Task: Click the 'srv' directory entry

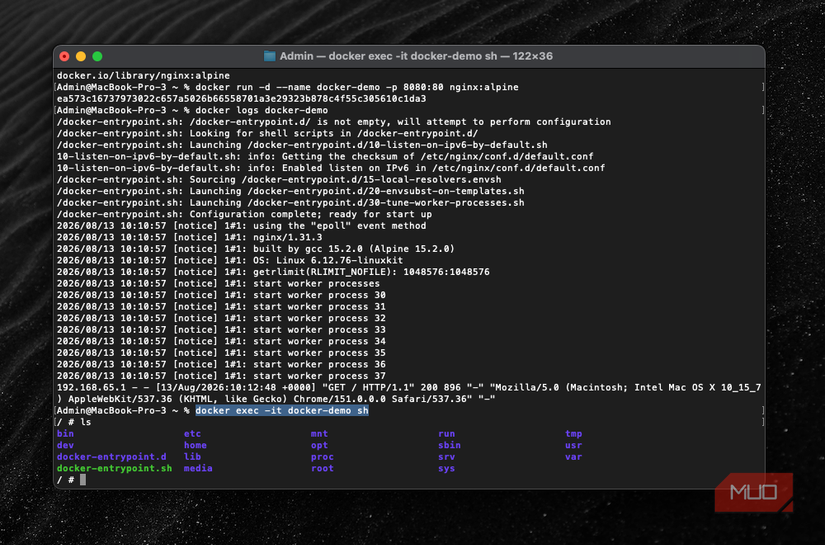Action: (447, 457)
